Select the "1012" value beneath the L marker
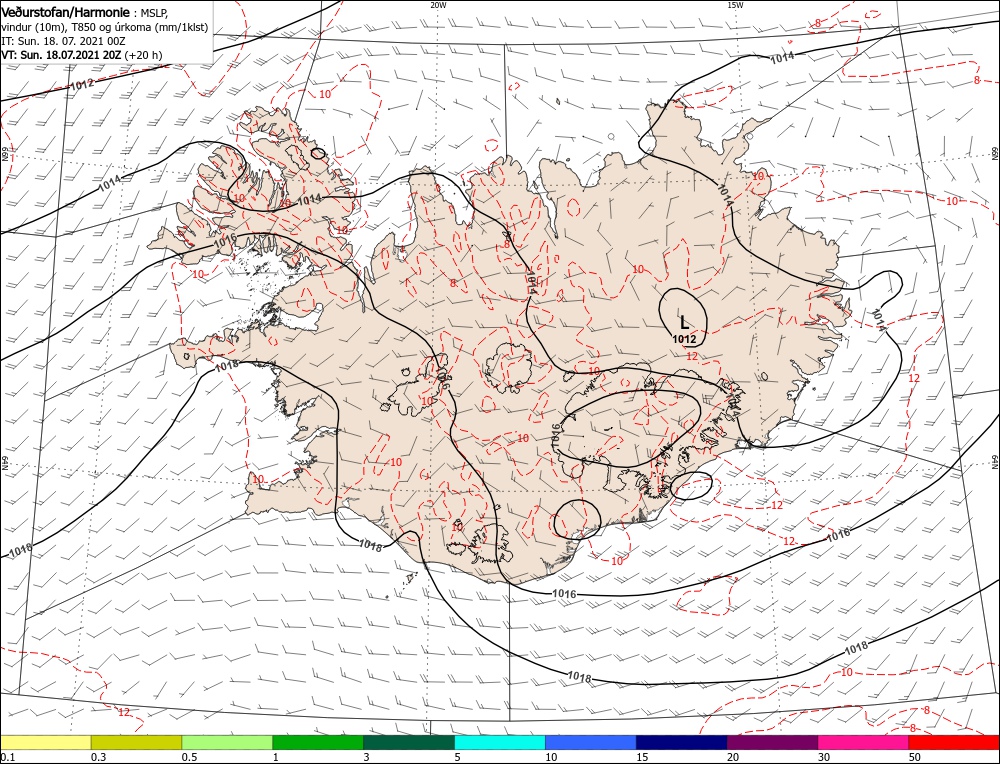 click(x=684, y=339)
